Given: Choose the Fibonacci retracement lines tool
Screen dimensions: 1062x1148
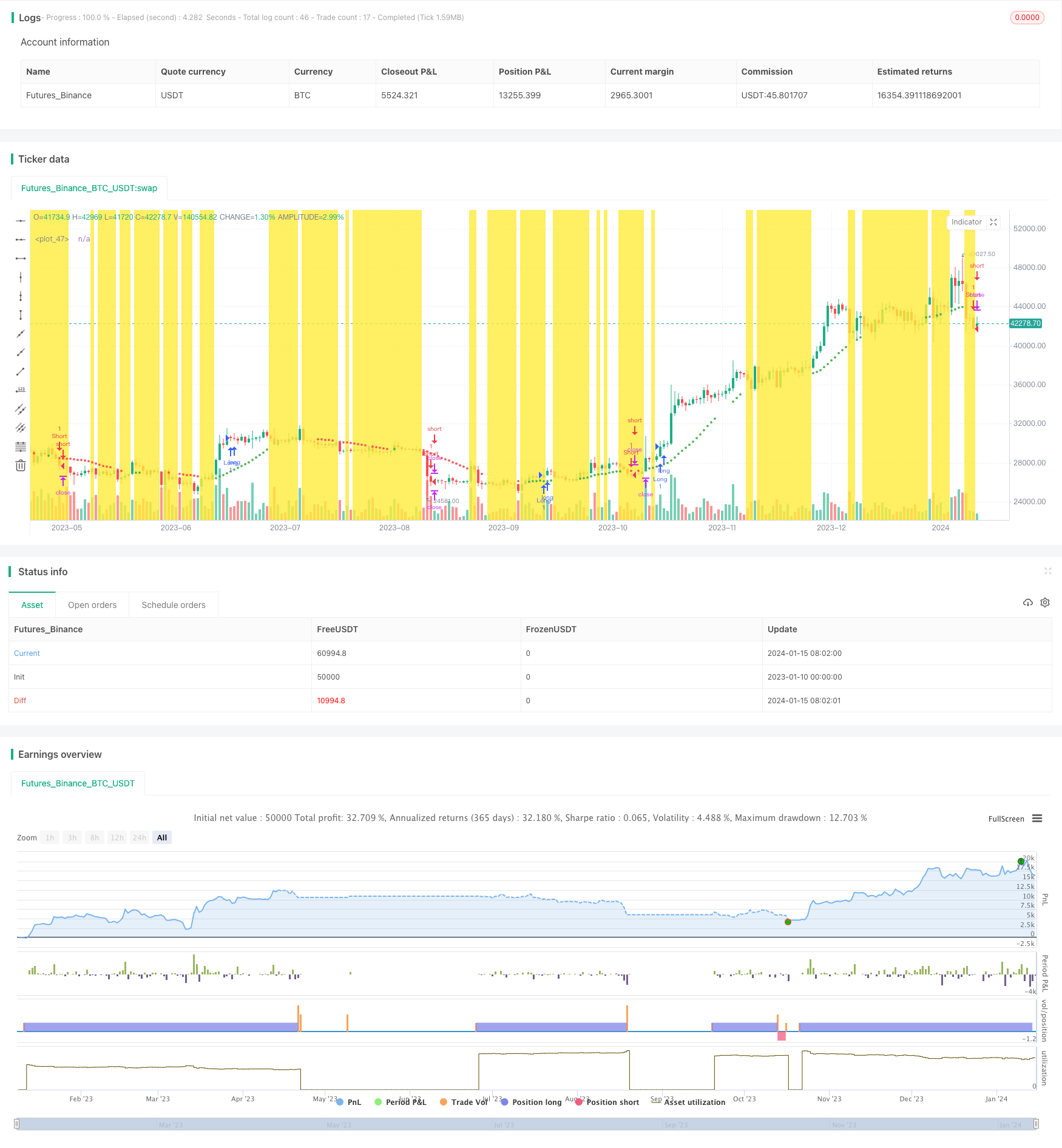Looking at the screenshot, I should click(21, 447).
